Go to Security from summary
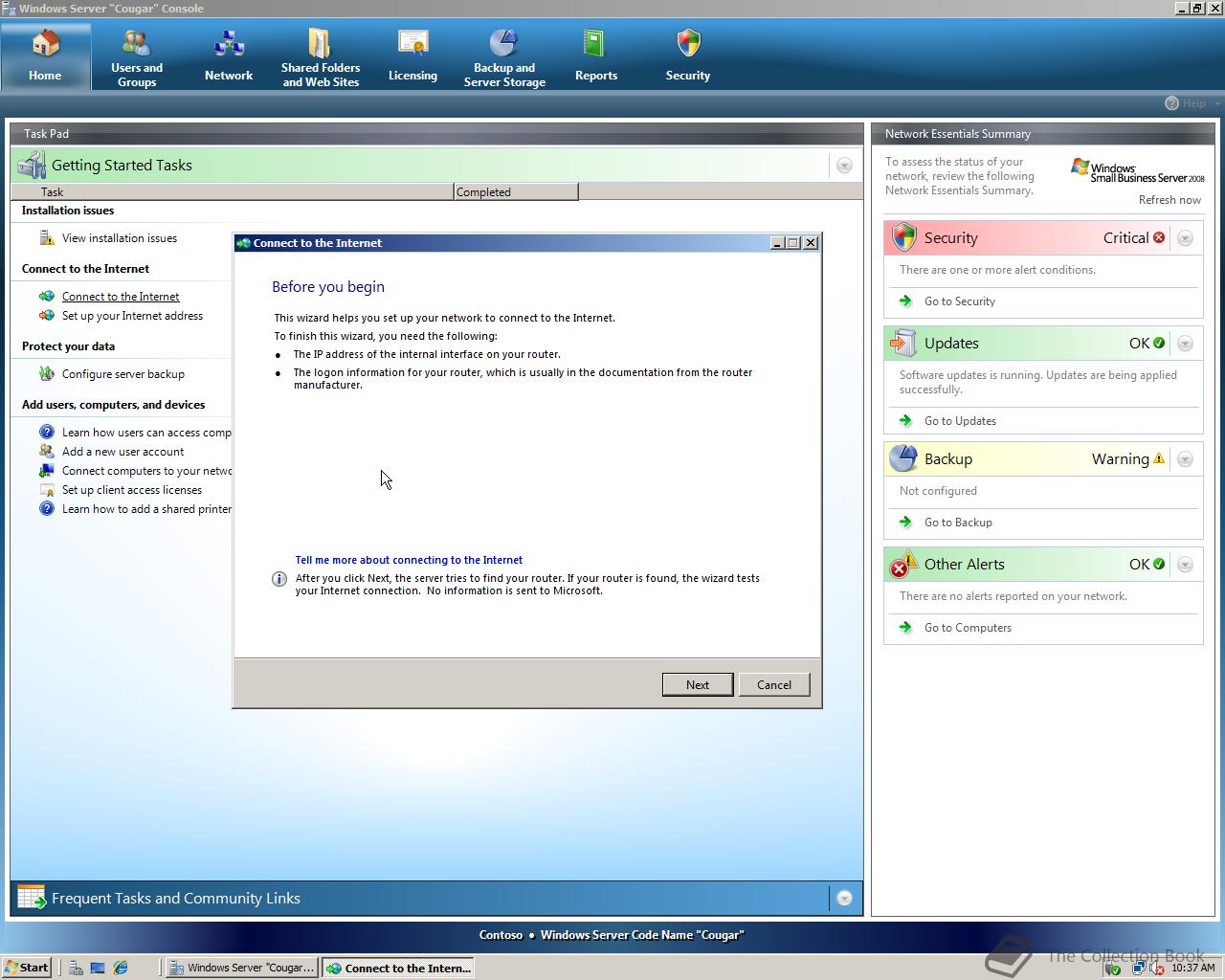 (x=960, y=301)
